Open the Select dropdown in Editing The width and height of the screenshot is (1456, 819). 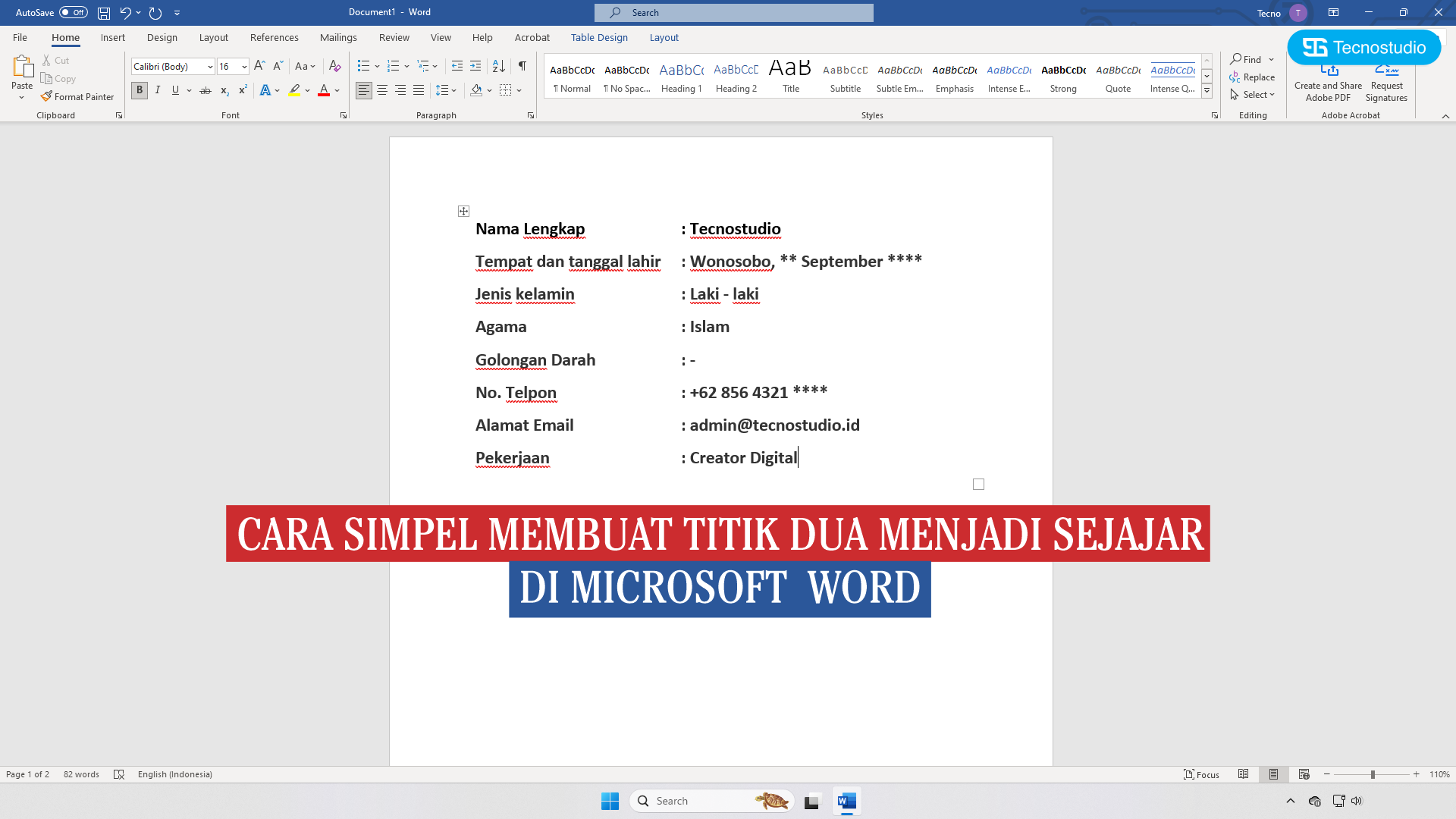pyautogui.click(x=1253, y=95)
